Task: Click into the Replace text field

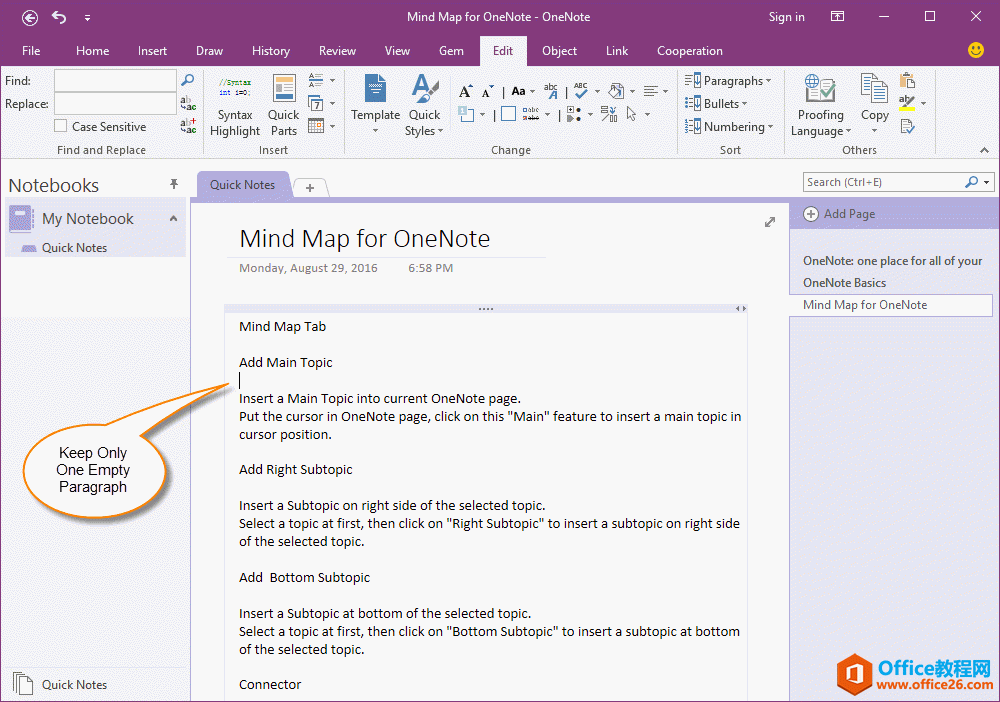Action: pyautogui.click(x=115, y=104)
